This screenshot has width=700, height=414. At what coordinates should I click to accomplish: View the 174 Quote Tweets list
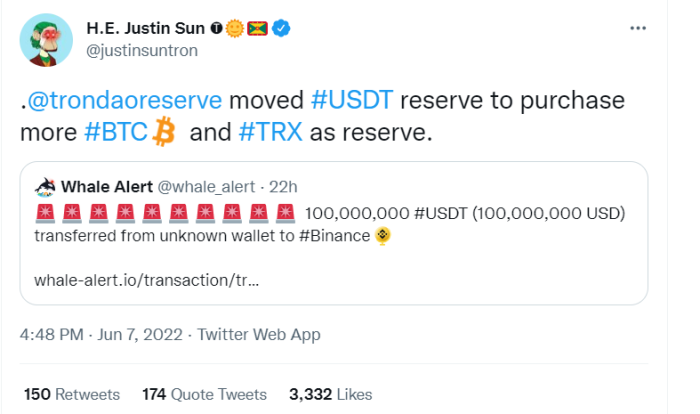[205, 394]
